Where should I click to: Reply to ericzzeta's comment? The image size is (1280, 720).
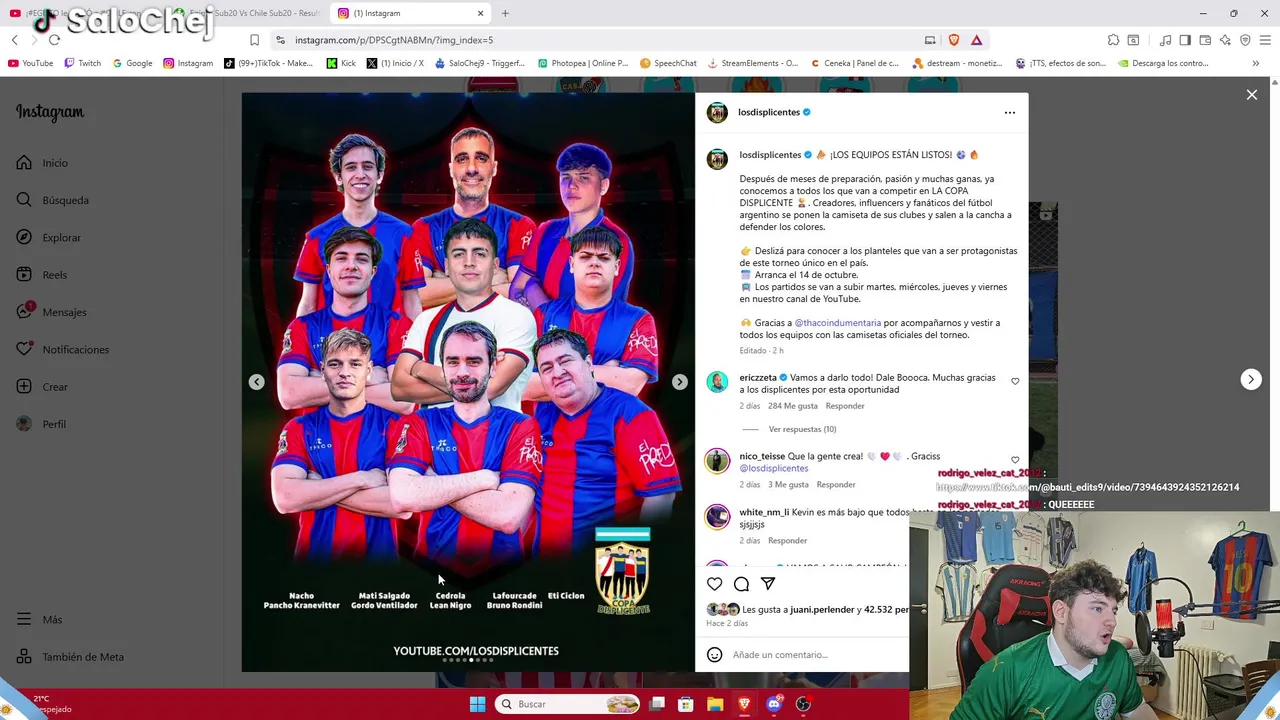[x=845, y=406]
